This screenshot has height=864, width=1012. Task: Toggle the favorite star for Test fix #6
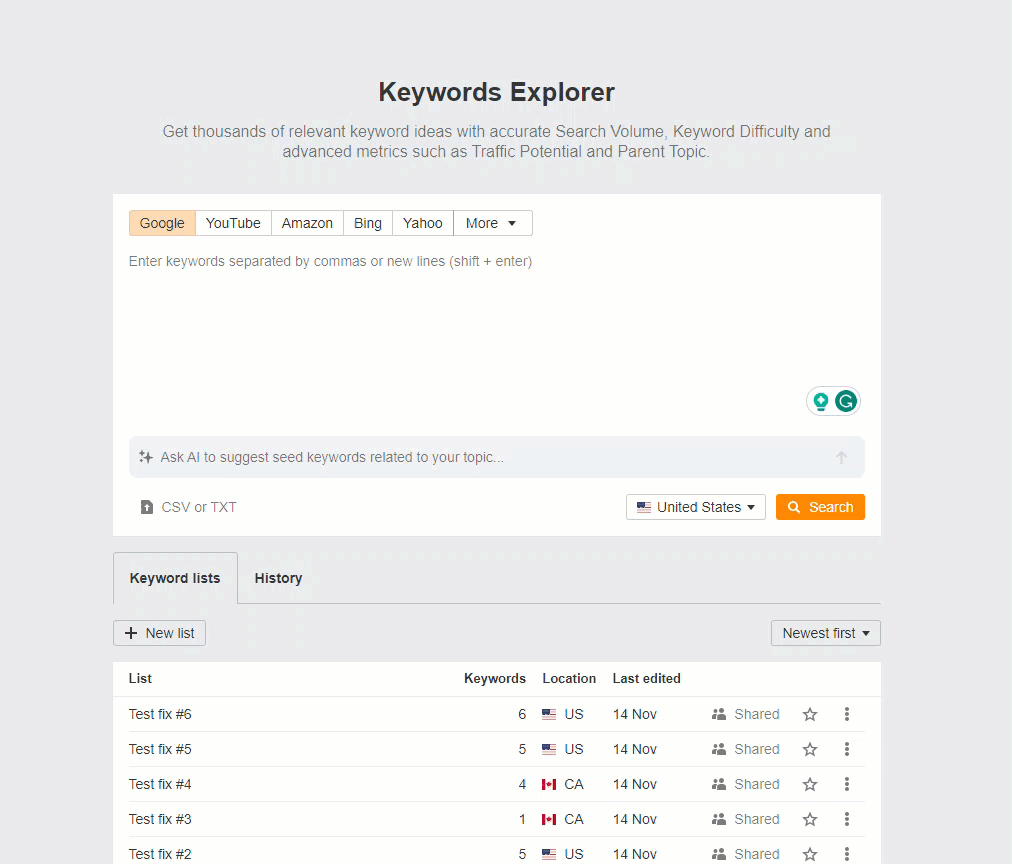click(809, 714)
